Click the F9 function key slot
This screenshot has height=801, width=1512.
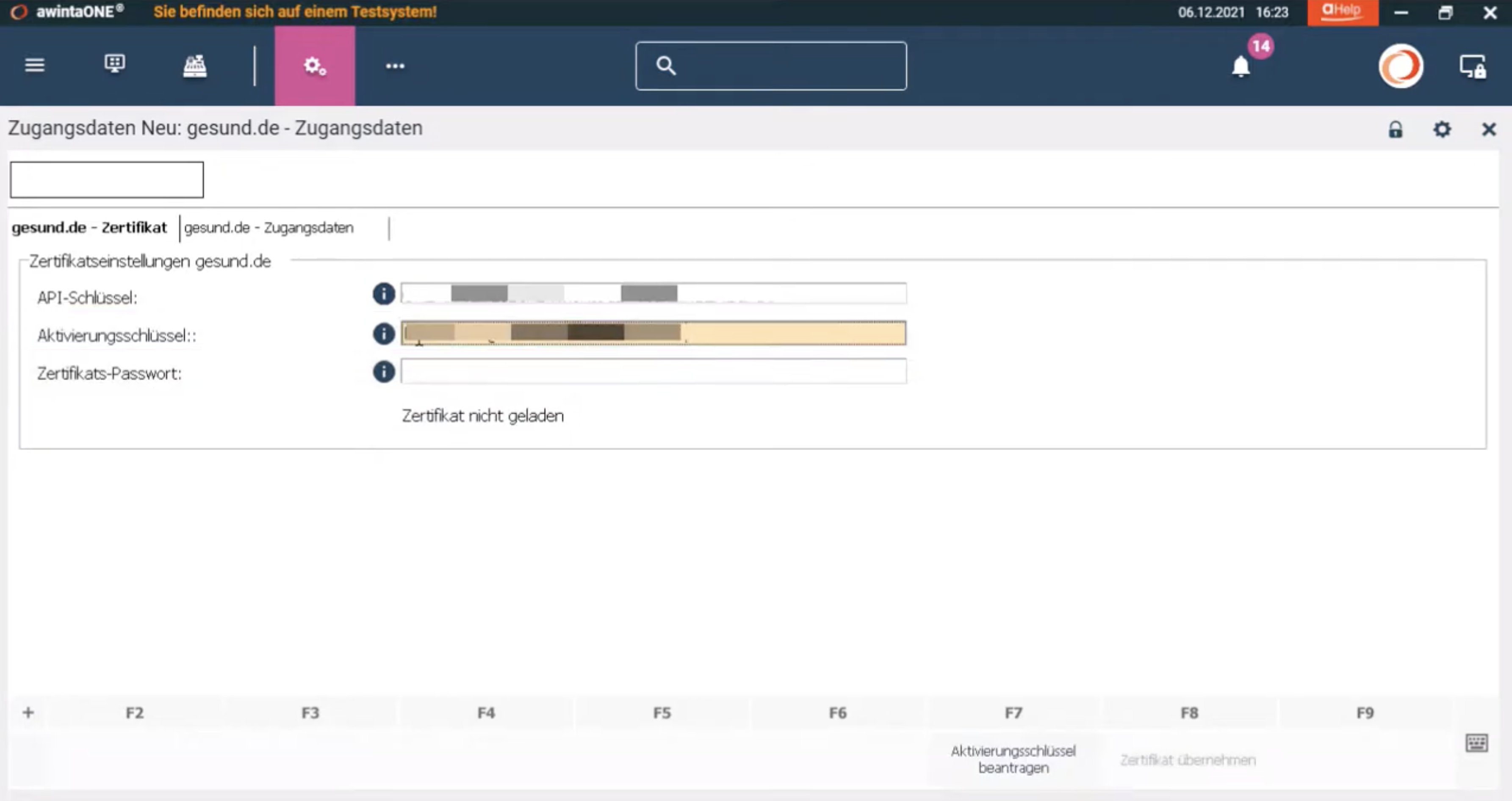(x=1365, y=713)
